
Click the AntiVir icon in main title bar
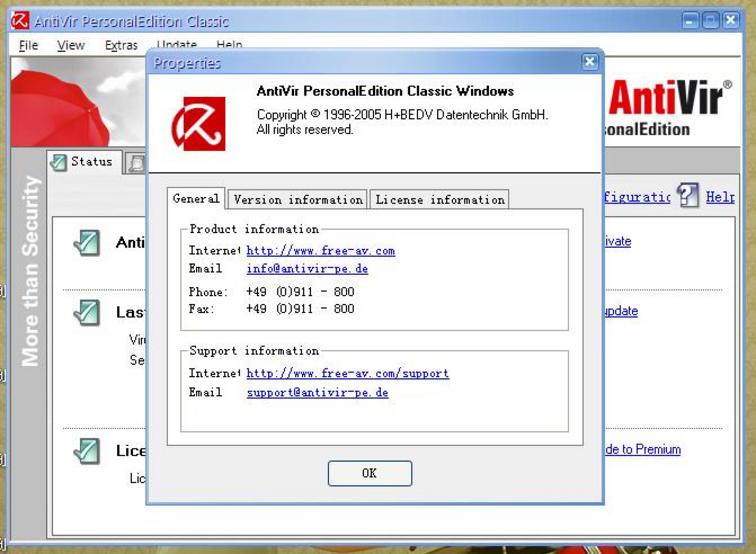(19, 20)
